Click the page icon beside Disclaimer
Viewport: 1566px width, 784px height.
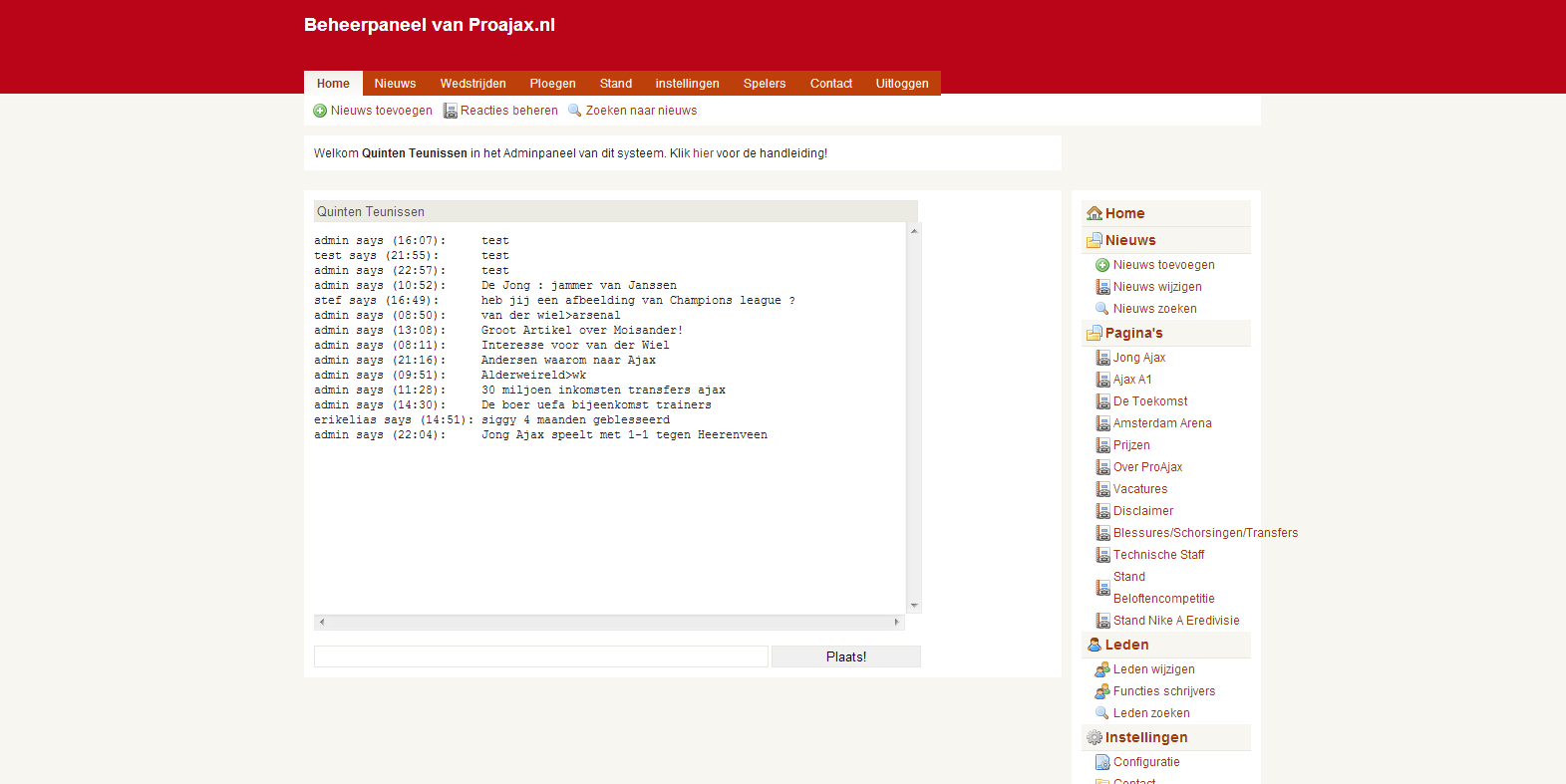click(1102, 511)
